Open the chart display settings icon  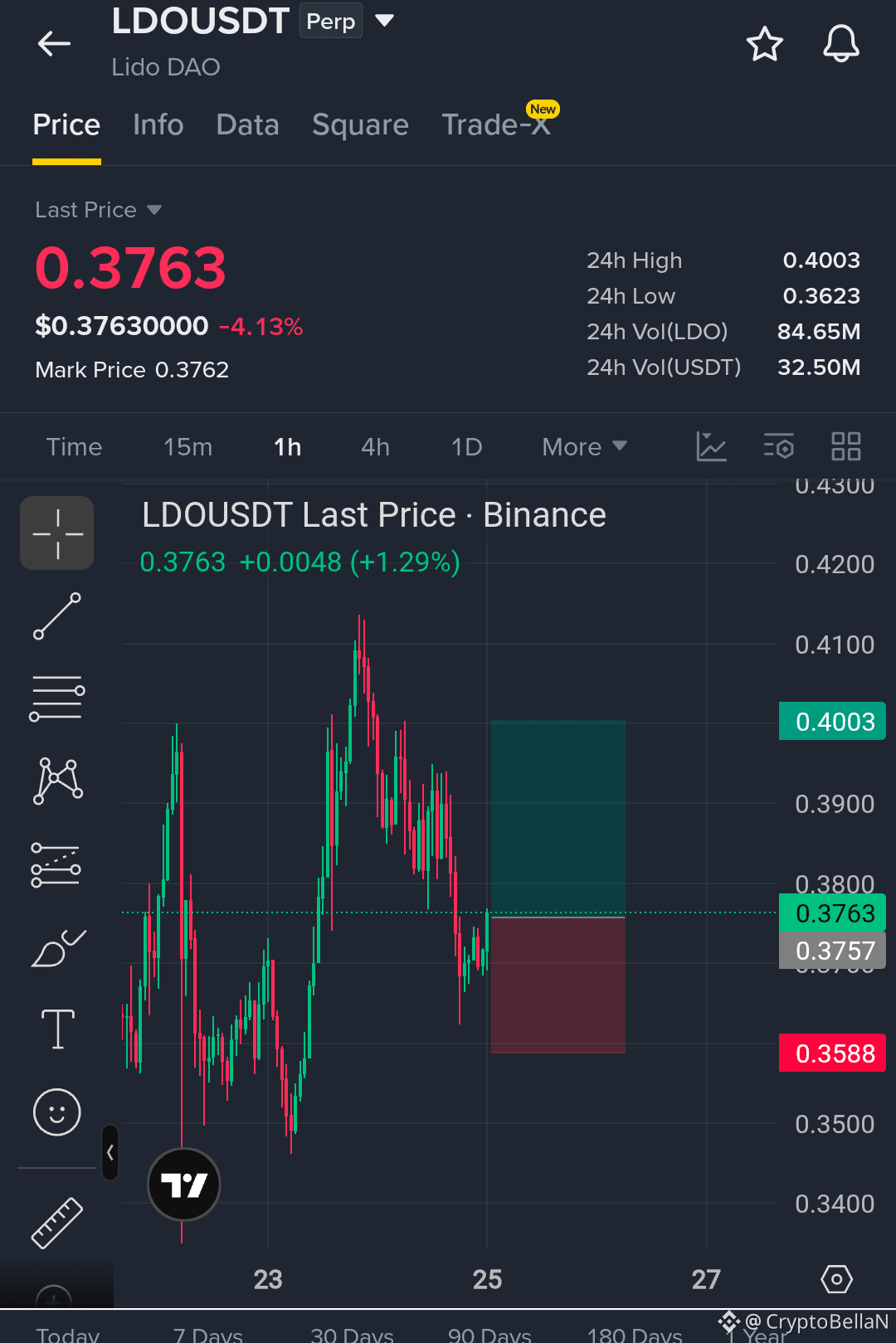(x=778, y=446)
